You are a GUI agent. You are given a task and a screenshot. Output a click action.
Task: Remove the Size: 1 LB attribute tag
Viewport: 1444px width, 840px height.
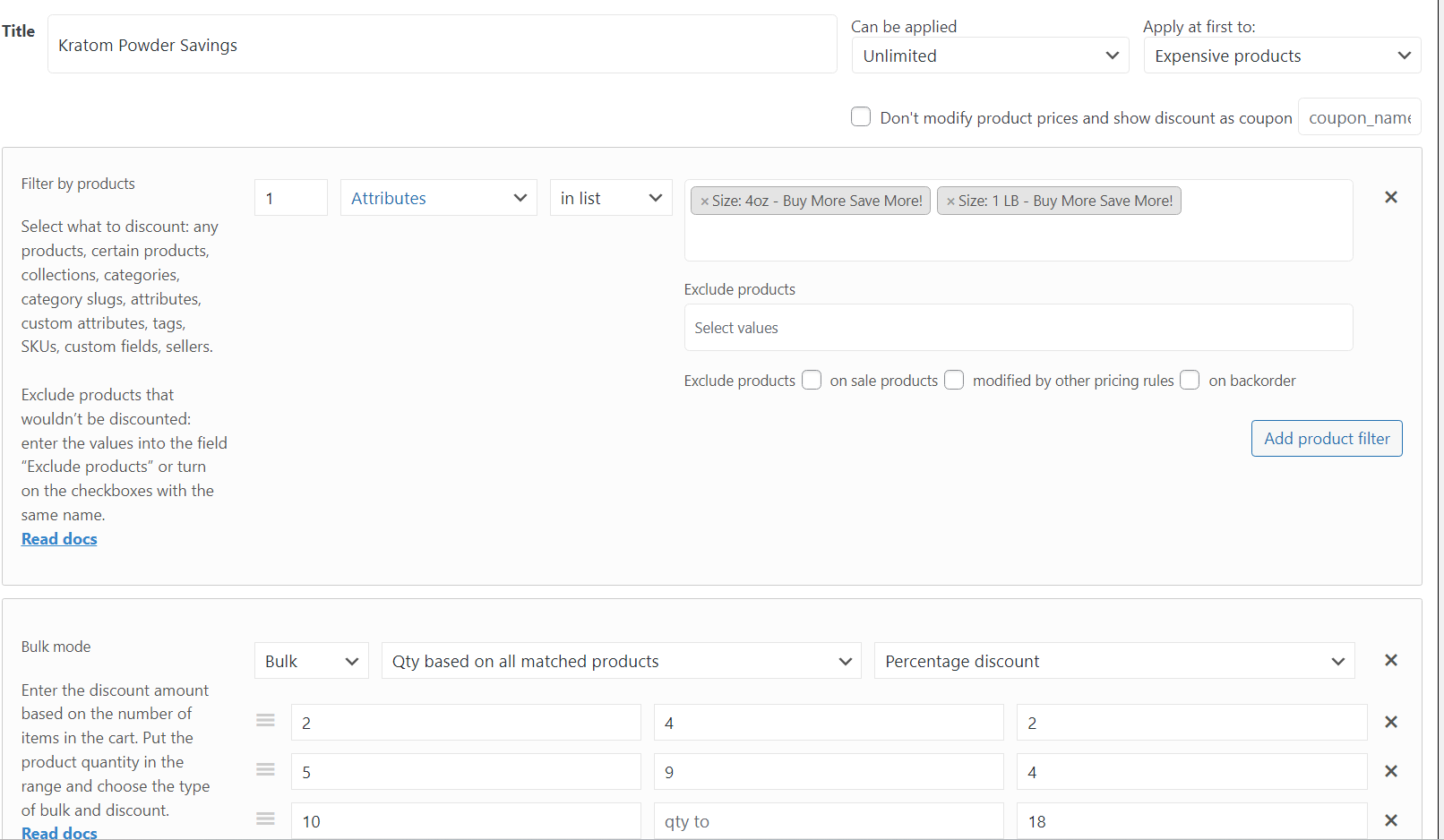[x=950, y=201]
